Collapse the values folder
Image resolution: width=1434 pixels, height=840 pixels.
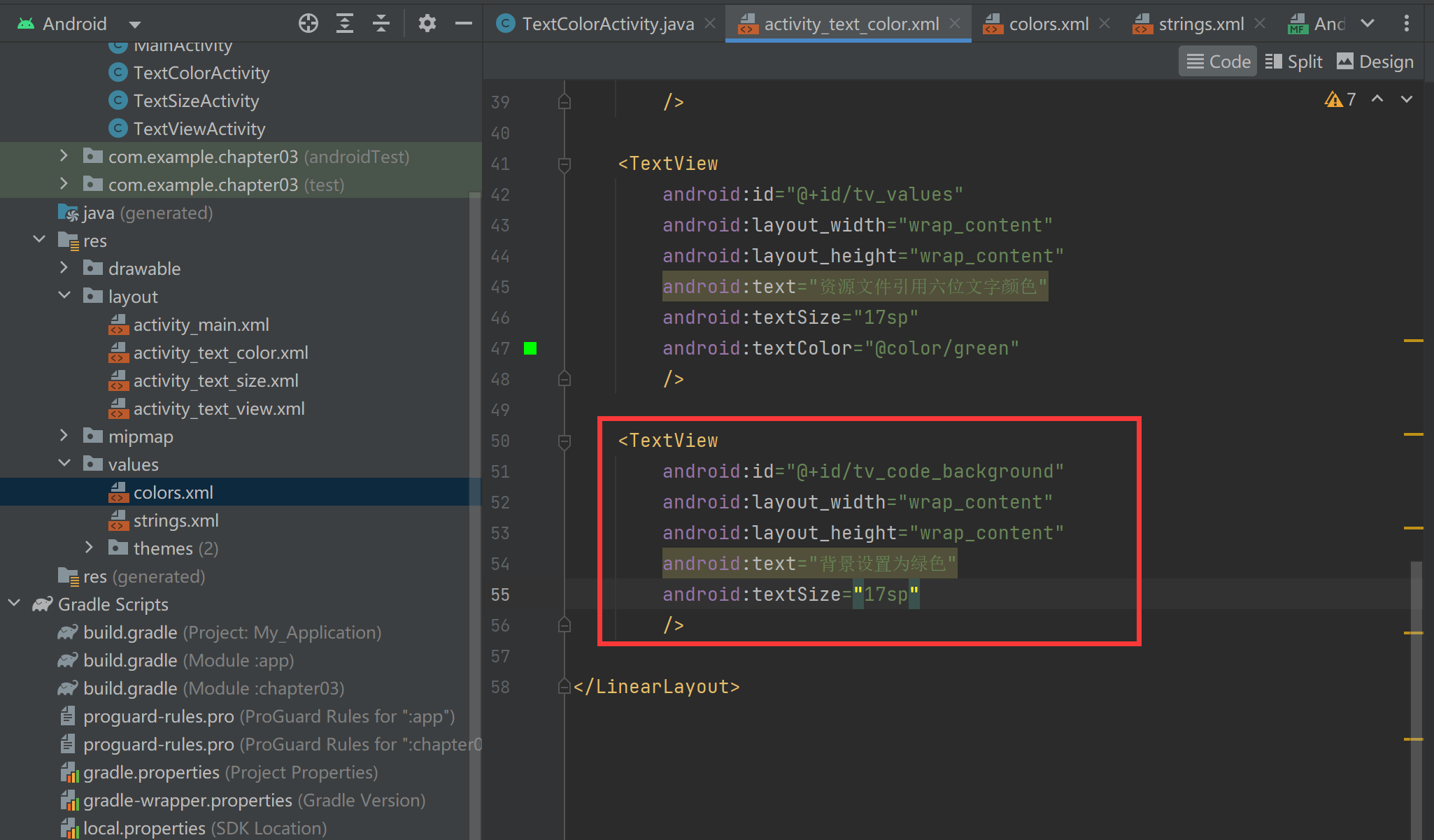pyautogui.click(x=64, y=464)
